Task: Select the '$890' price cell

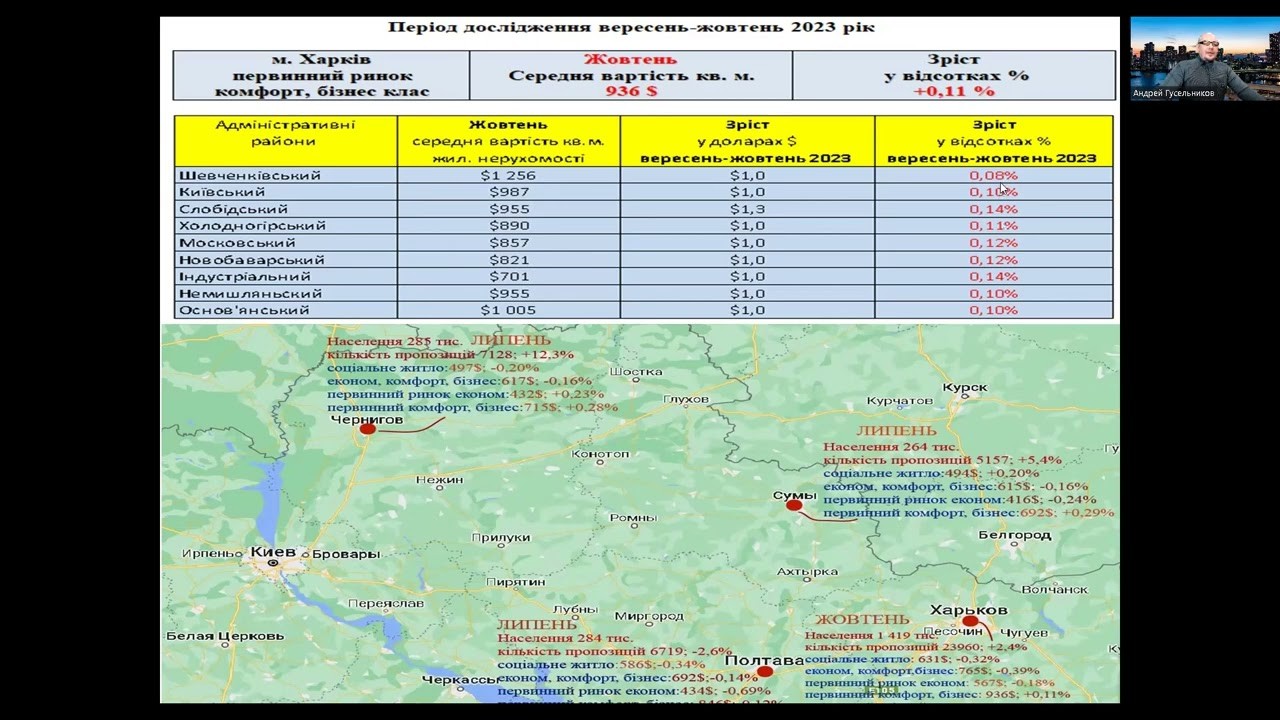Action: point(508,226)
